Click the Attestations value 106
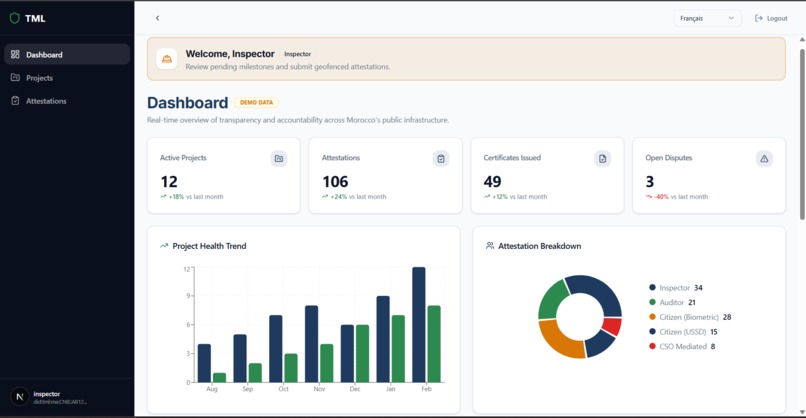This screenshot has height=418, width=806. tap(335, 181)
